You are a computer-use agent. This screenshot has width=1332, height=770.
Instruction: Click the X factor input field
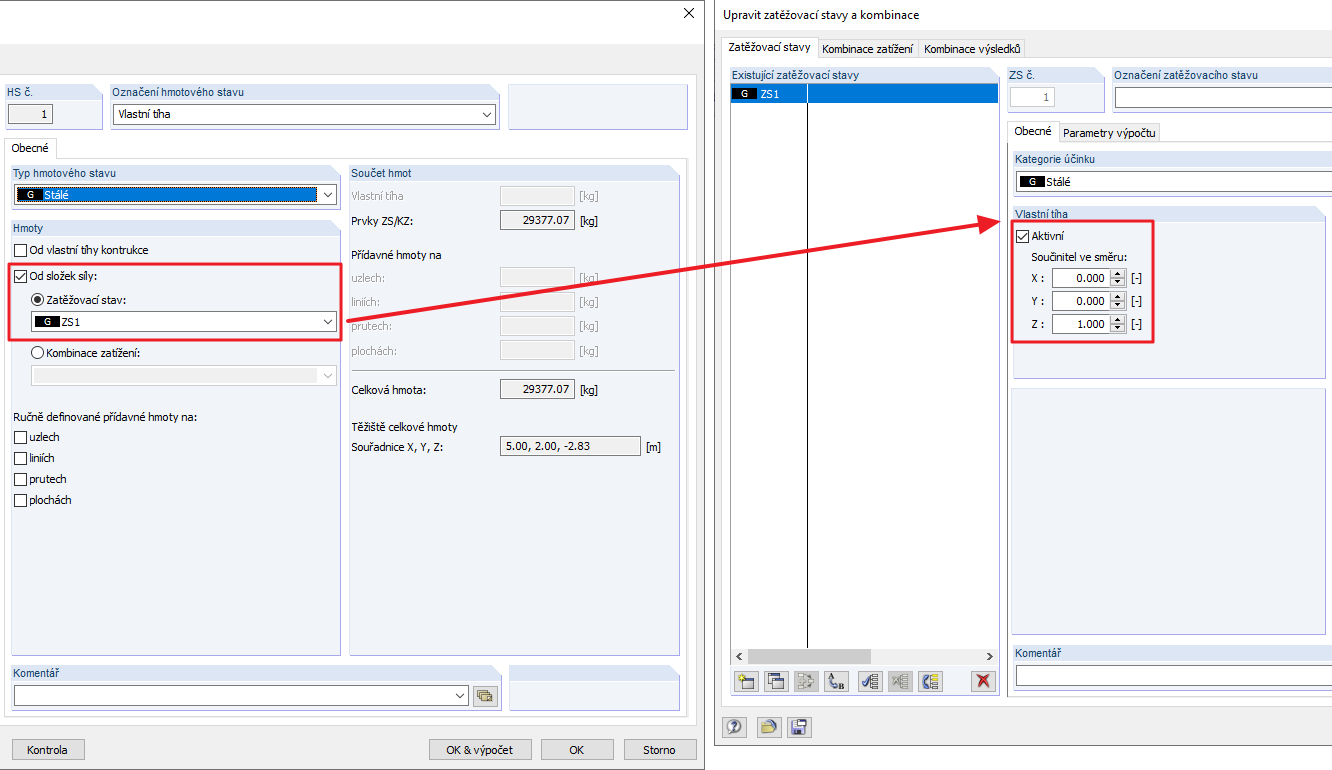pos(1081,279)
